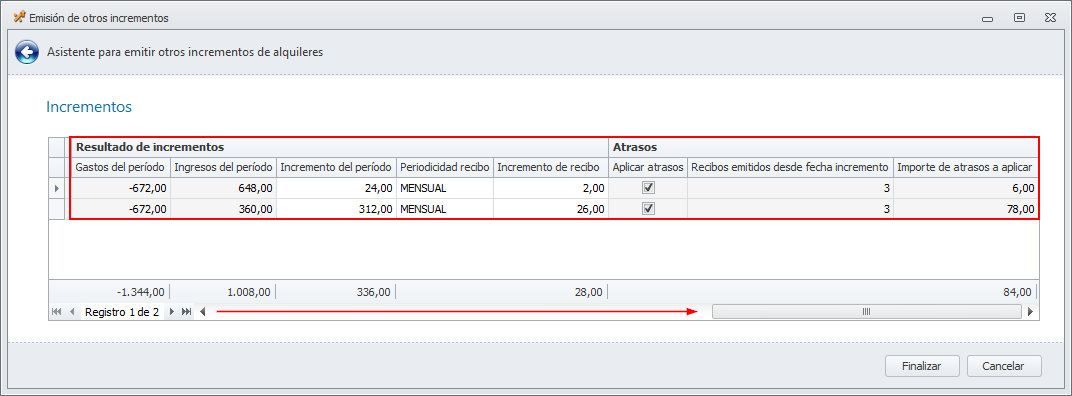This screenshot has height=396, width=1072.
Task: Click the Periodicidad recibo column header
Action: [x=444, y=167]
